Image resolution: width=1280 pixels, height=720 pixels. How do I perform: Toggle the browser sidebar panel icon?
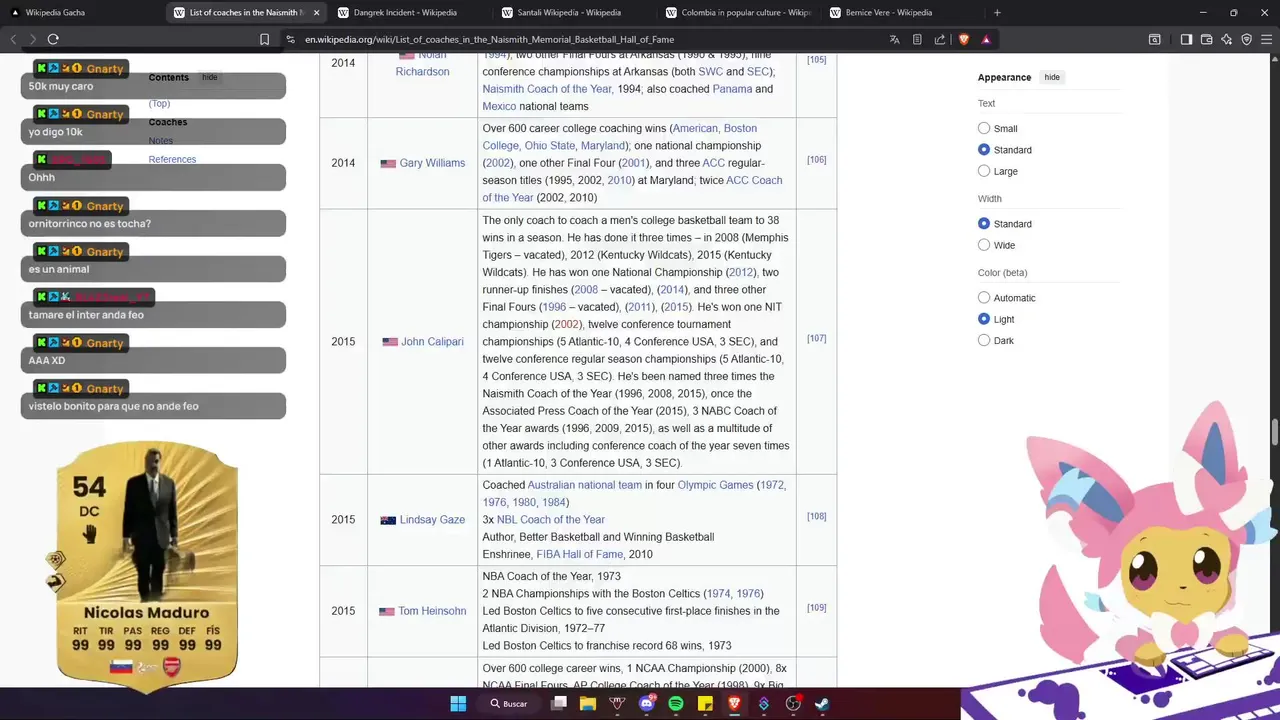tap(1186, 39)
